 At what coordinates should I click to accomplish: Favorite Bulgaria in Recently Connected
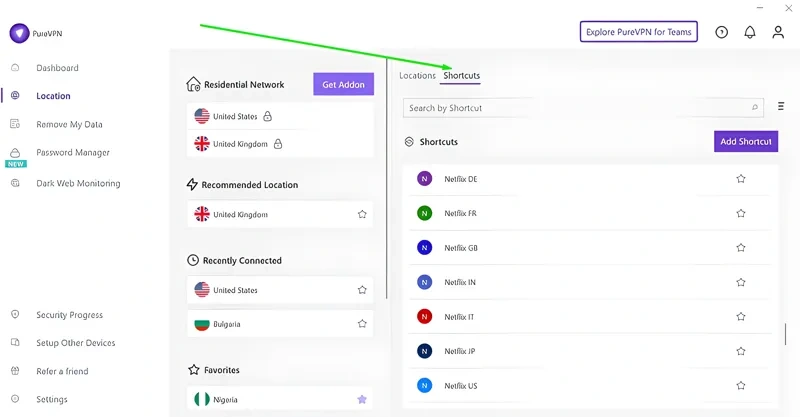[x=362, y=324]
